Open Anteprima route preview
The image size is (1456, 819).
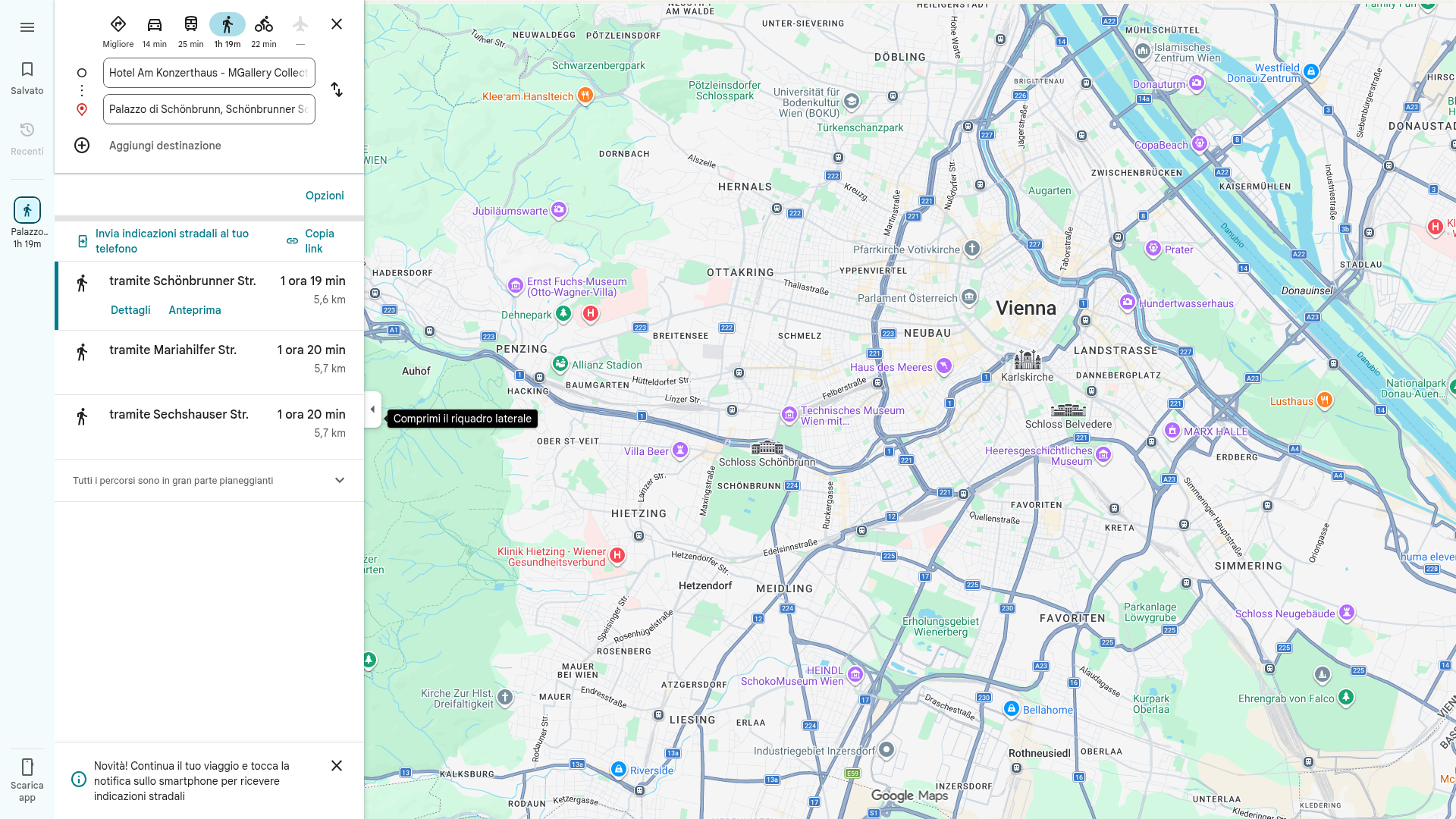(195, 310)
